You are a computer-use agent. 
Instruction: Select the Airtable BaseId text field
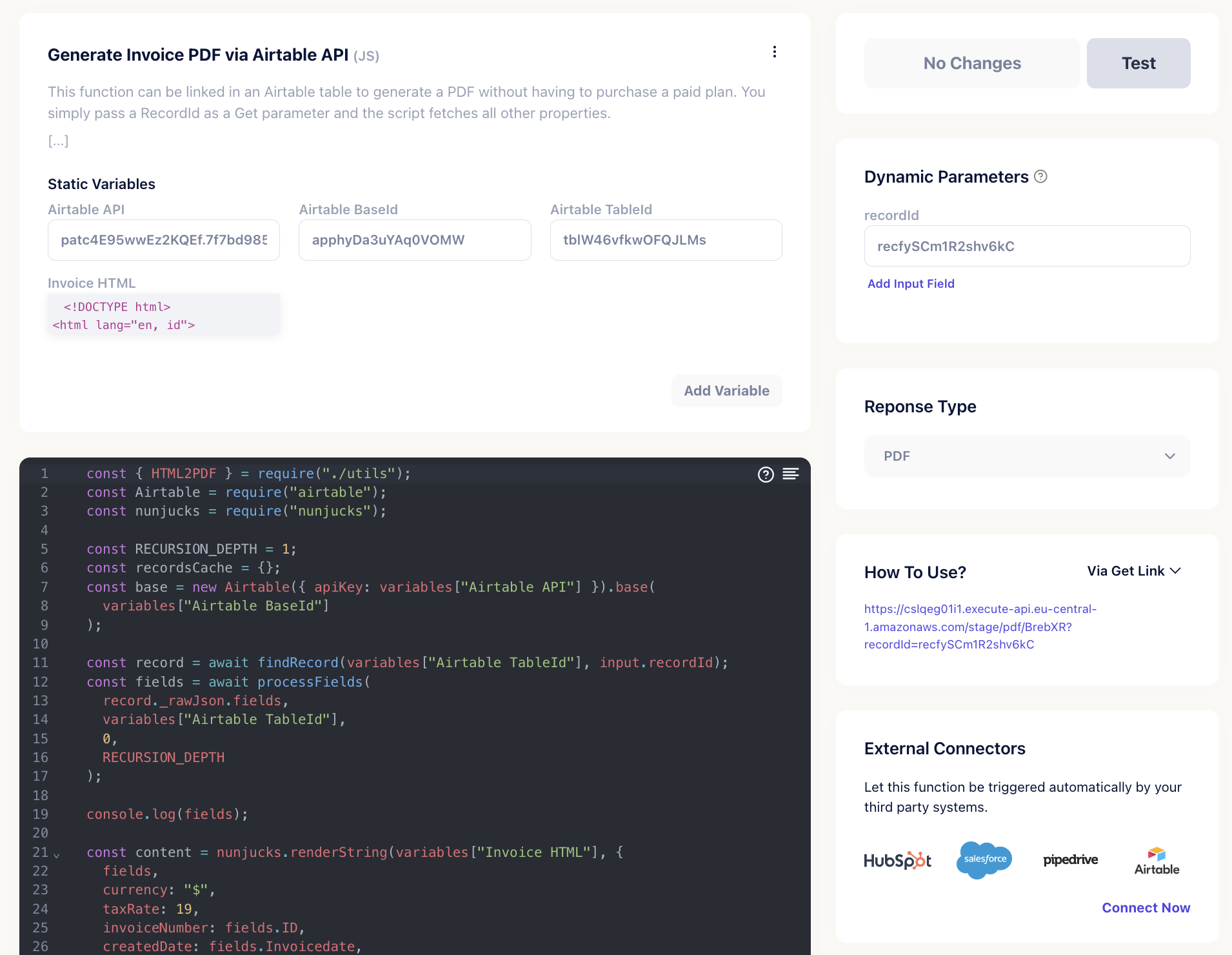click(414, 239)
